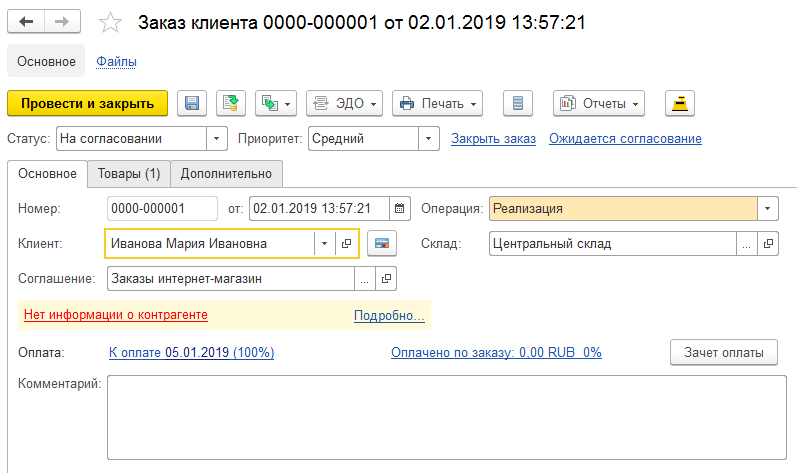Add the document to favorites with star
Image resolution: width=797 pixels, height=473 pixels.
pos(113,23)
